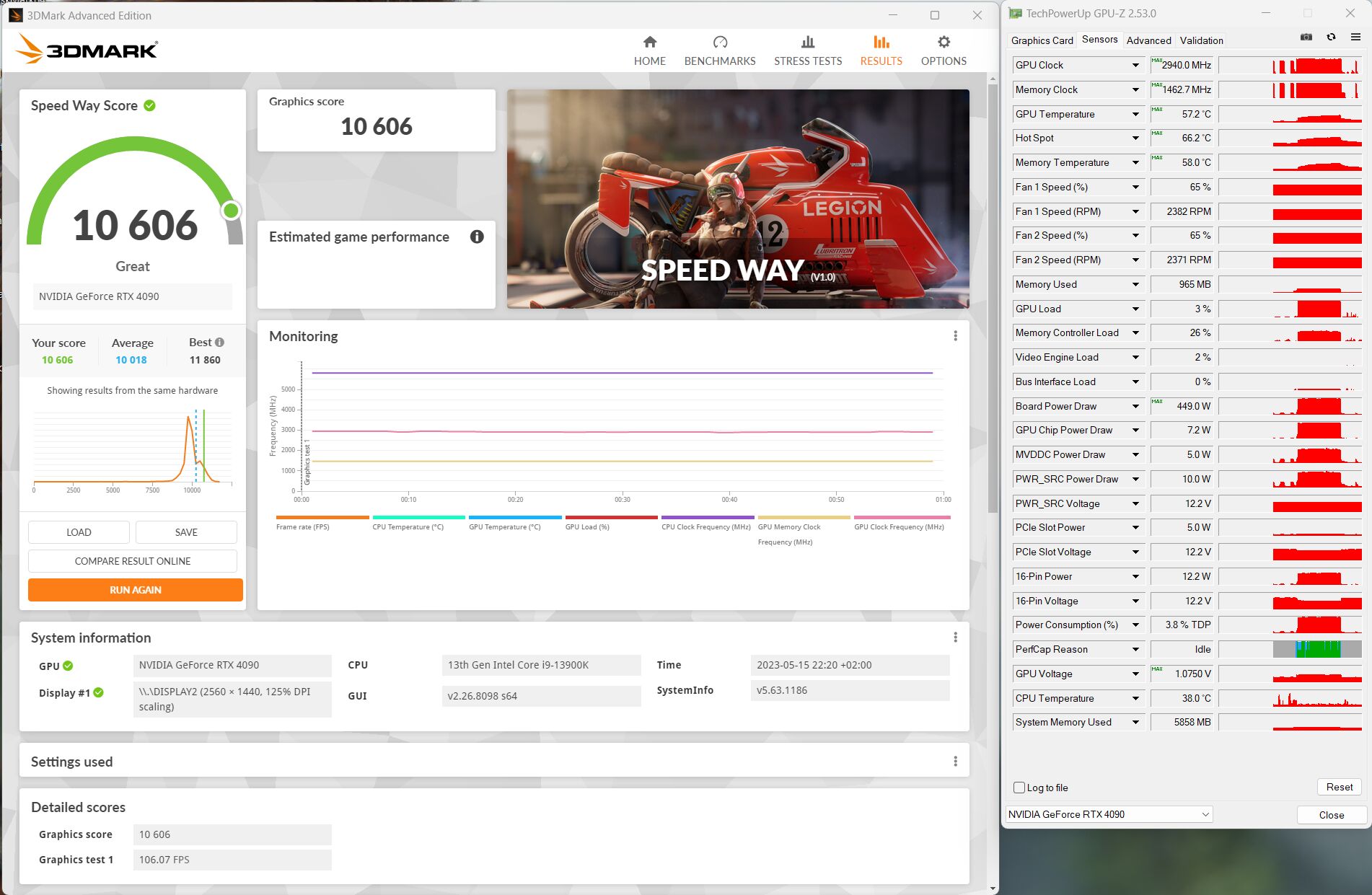Expand the Memory Used sensor dropdown
The image size is (1372, 895).
tap(1135, 285)
